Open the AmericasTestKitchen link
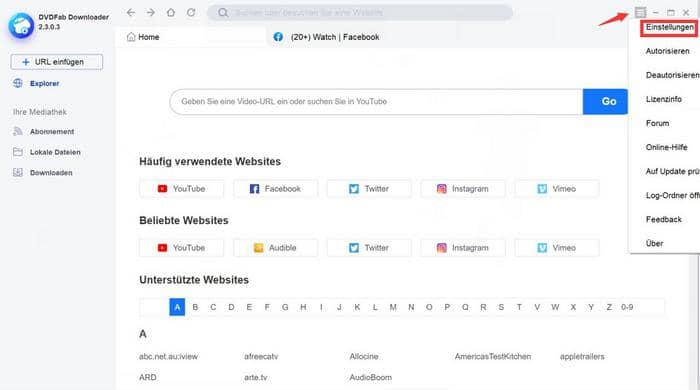 [493, 356]
